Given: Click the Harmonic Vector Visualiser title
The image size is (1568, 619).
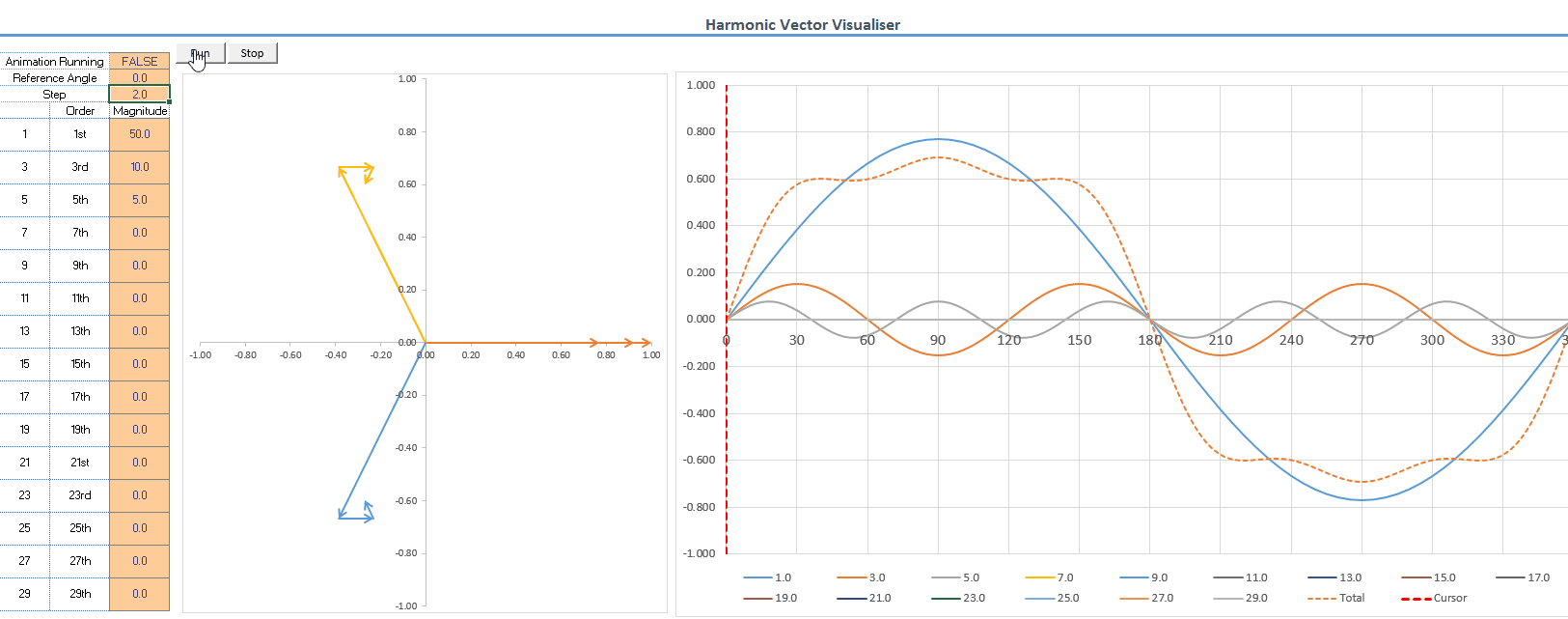Looking at the screenshot, I should tap(802, 24).
